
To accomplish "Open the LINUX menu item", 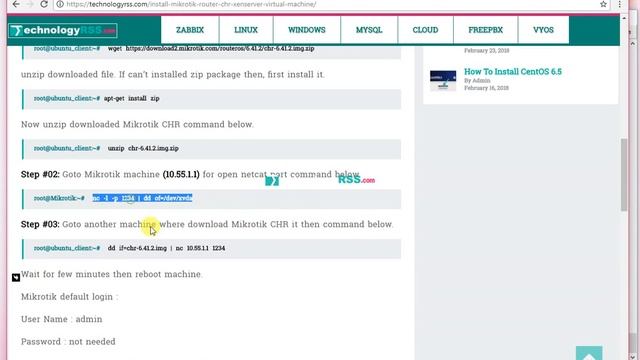I will (246, 30).
